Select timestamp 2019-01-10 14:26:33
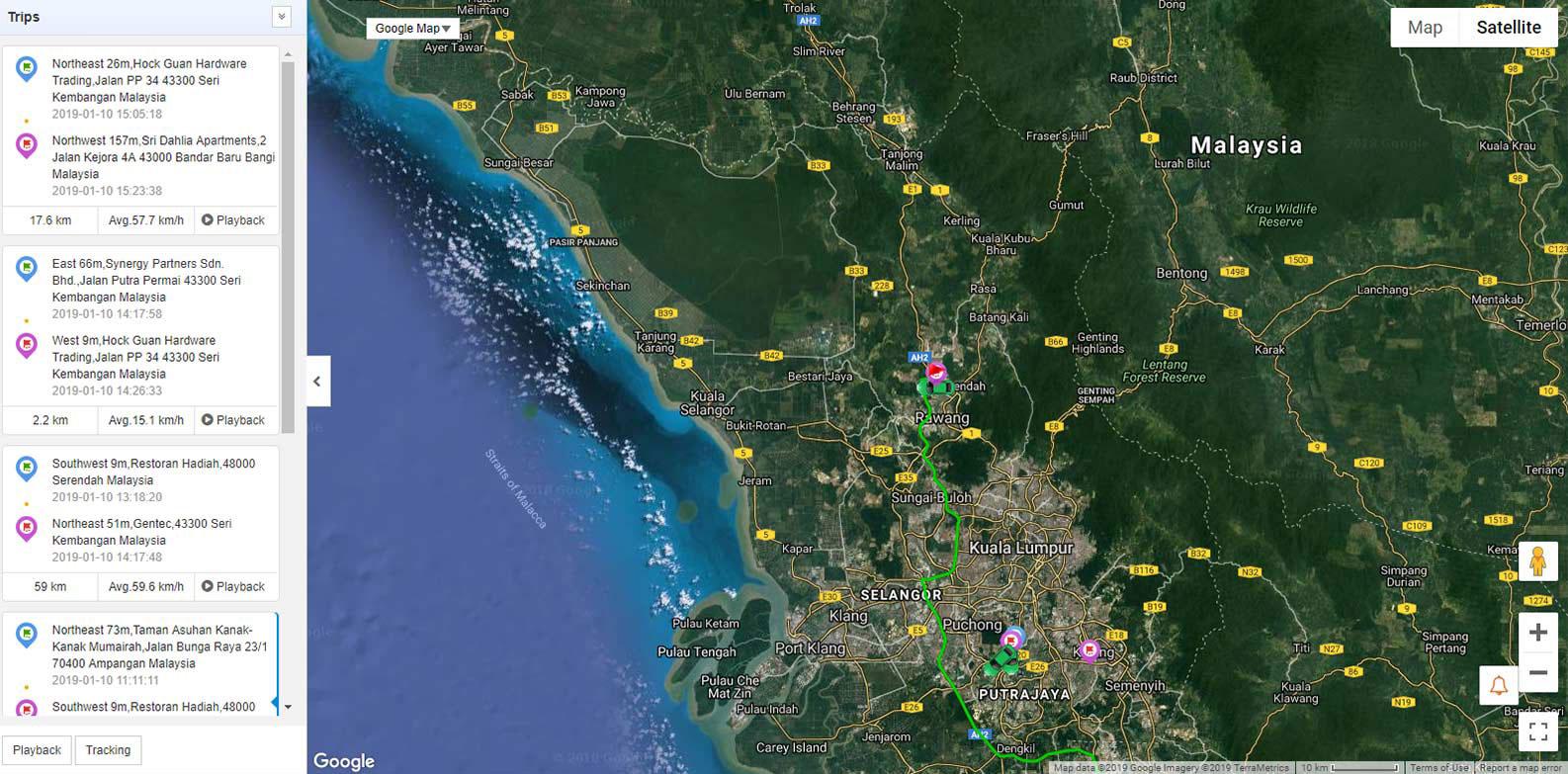This screenshot has width=1568, height=774. (107, 390)
